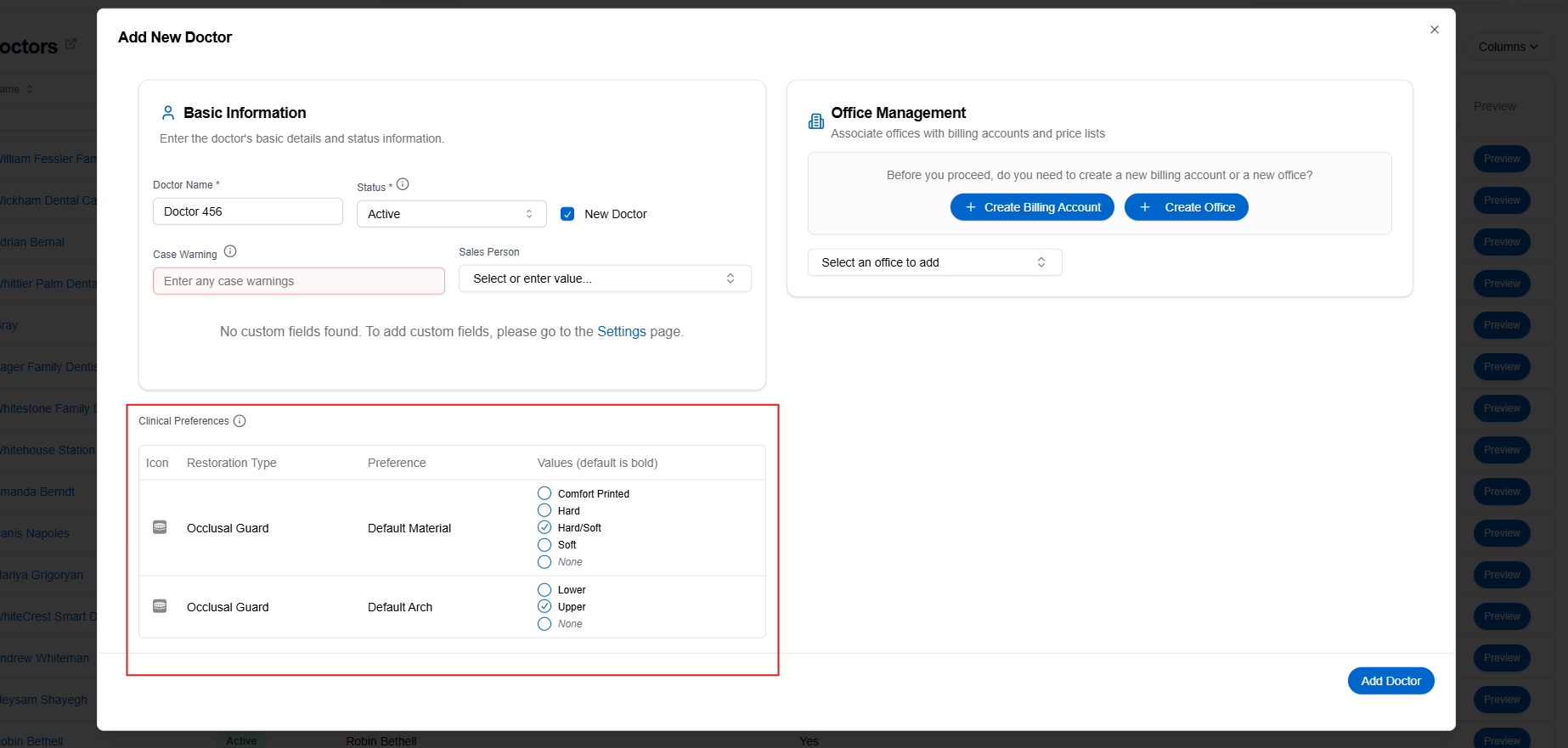This screenshot has width=1568, height=748.
Task: Click Create Billing Account button
Action: (1032, 207)
